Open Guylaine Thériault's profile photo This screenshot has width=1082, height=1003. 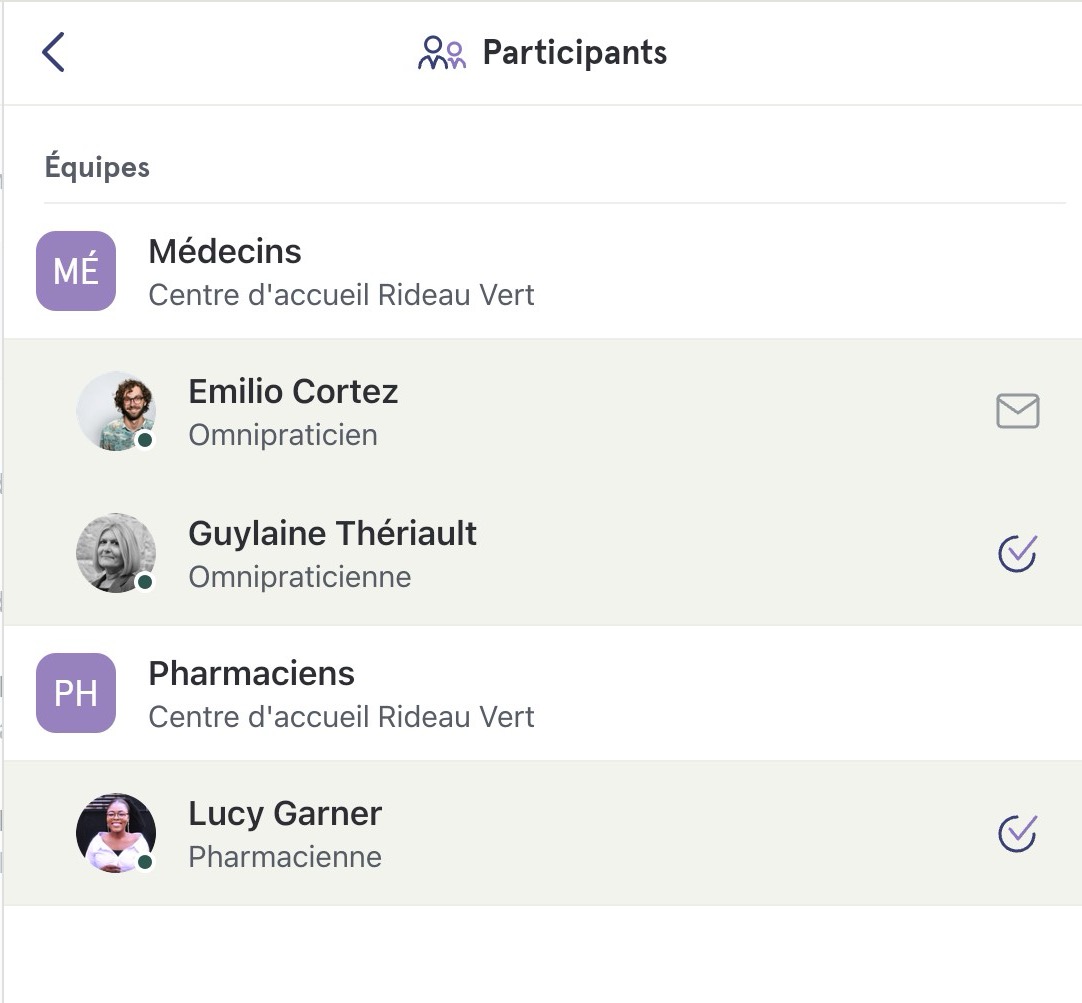click(116, 553)
